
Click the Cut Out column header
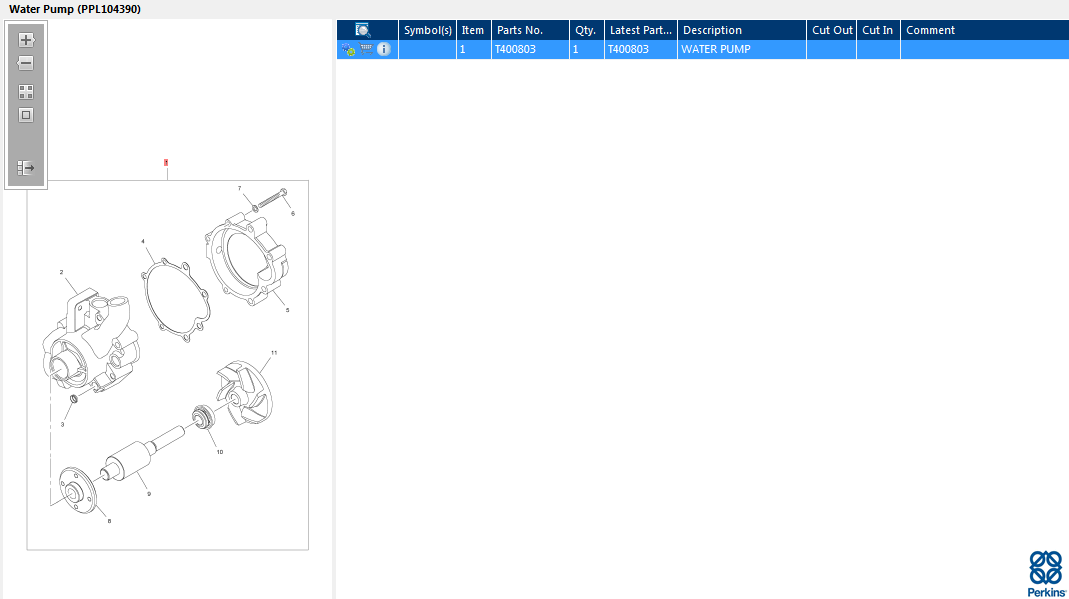point(831,30)
